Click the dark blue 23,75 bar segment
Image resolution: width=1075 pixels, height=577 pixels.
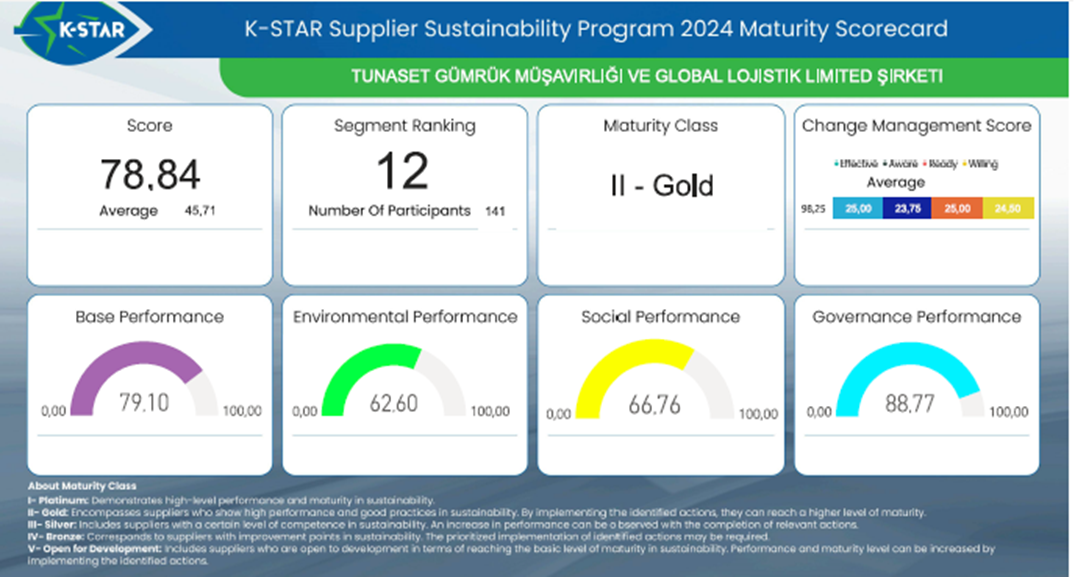click(x=906, y=209)
